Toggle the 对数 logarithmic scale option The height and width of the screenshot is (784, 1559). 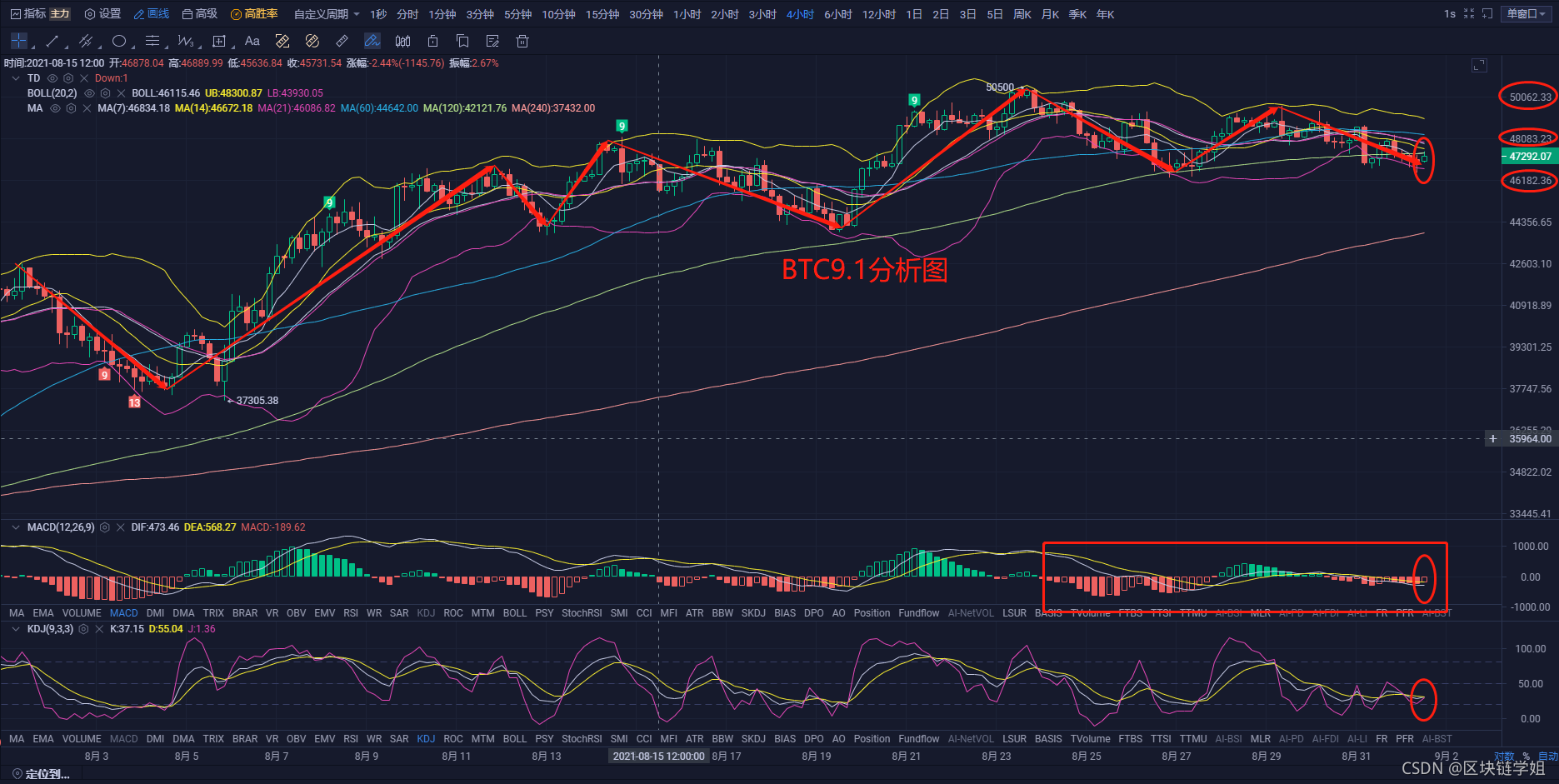pyautogui.click(x=1504, y=757)
